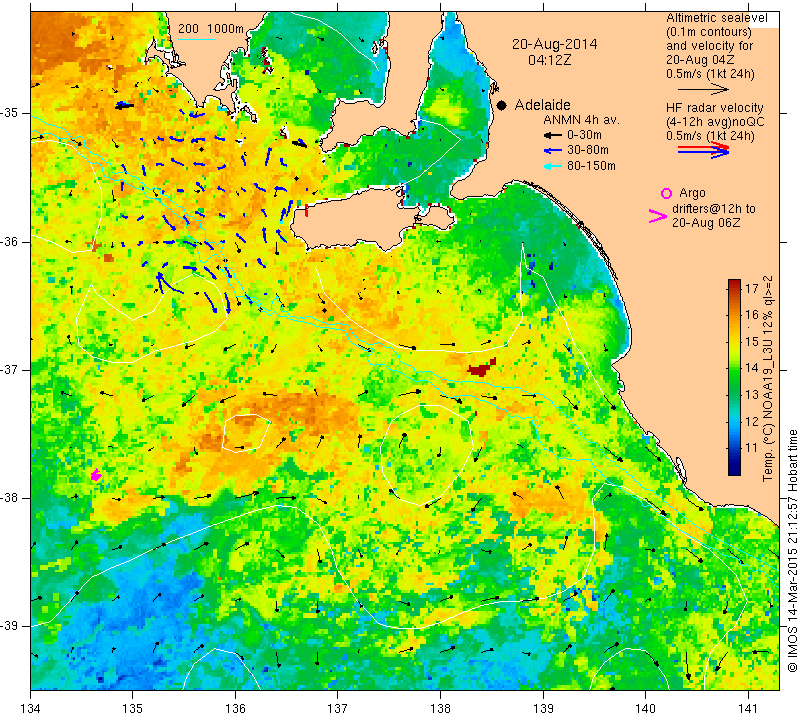The width and height of the screenshot is (800, 720).
Task: Click the 17 value on the colorbar
Action: (752, 288)
